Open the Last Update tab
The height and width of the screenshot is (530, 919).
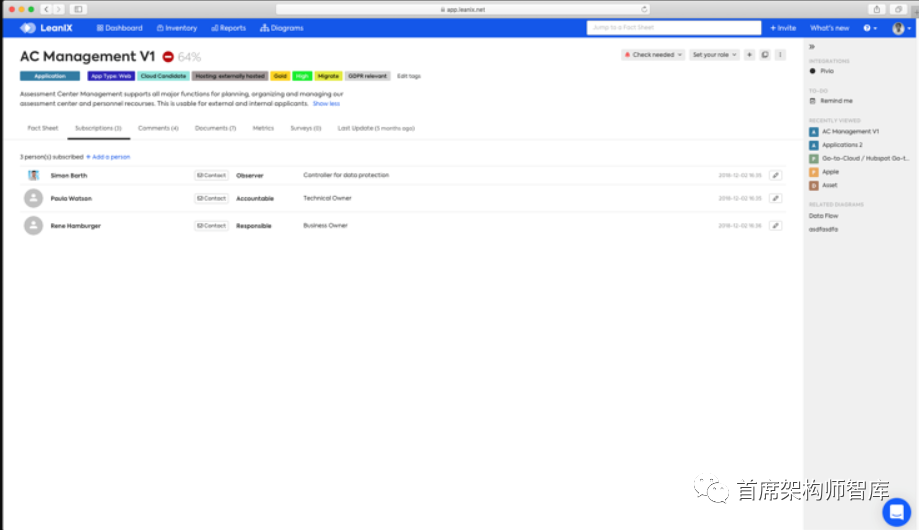tap(376, 128)
